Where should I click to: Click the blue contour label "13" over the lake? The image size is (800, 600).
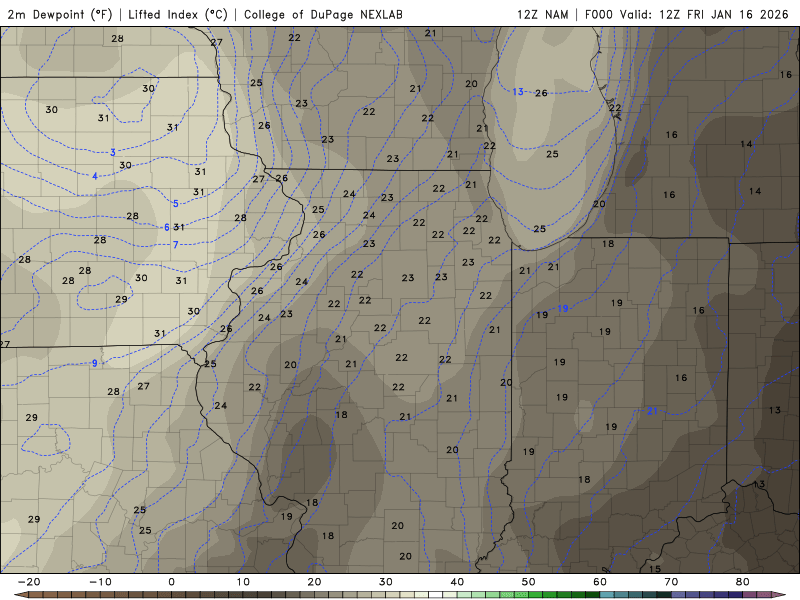point(518,92)
